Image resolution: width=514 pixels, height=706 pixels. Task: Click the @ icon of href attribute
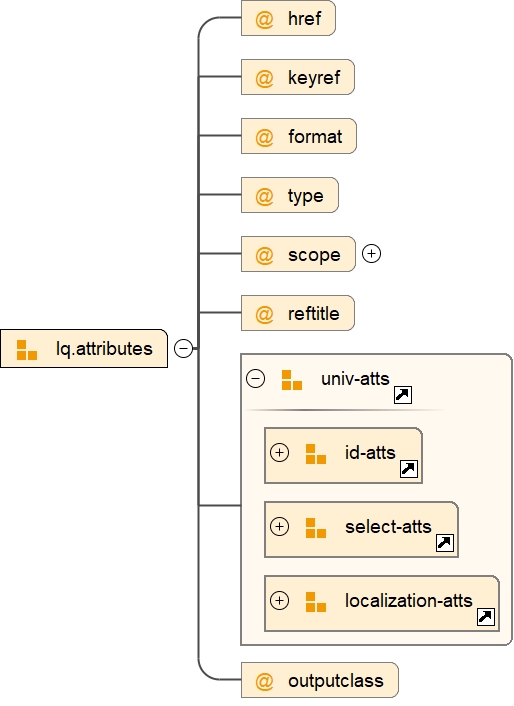tap(264, 19)
